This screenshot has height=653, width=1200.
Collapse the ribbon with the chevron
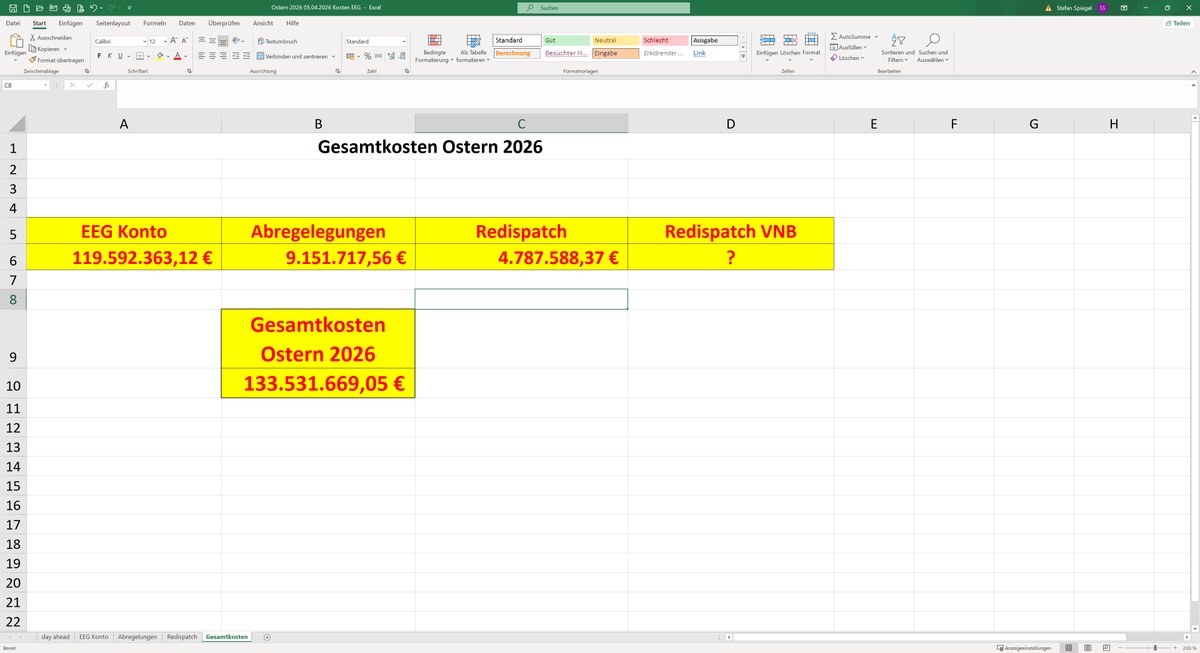pos(1193,72)
